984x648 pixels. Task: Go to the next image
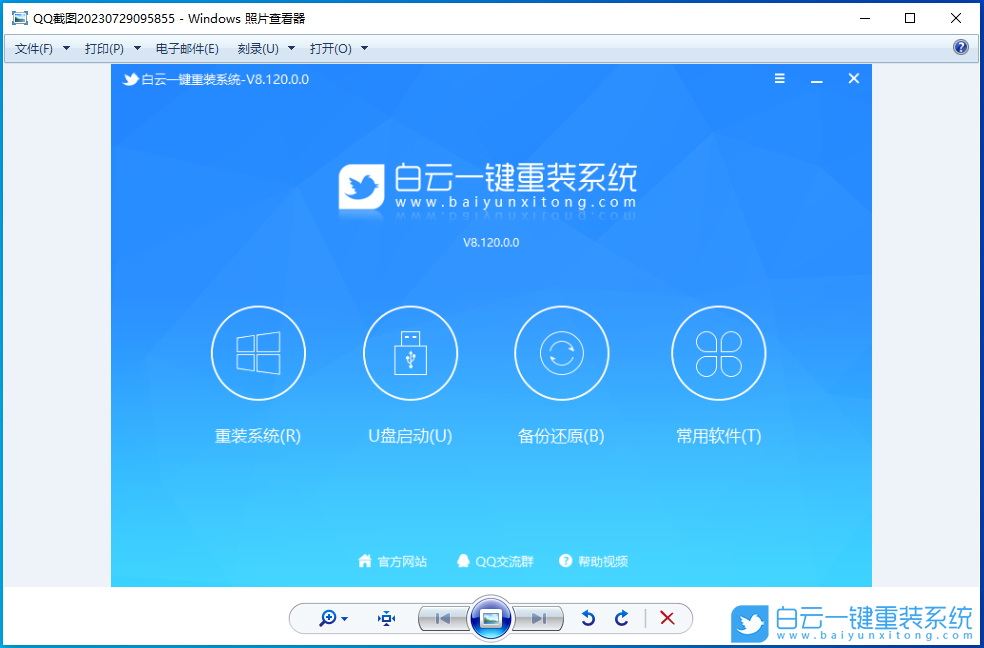[541, 618]
